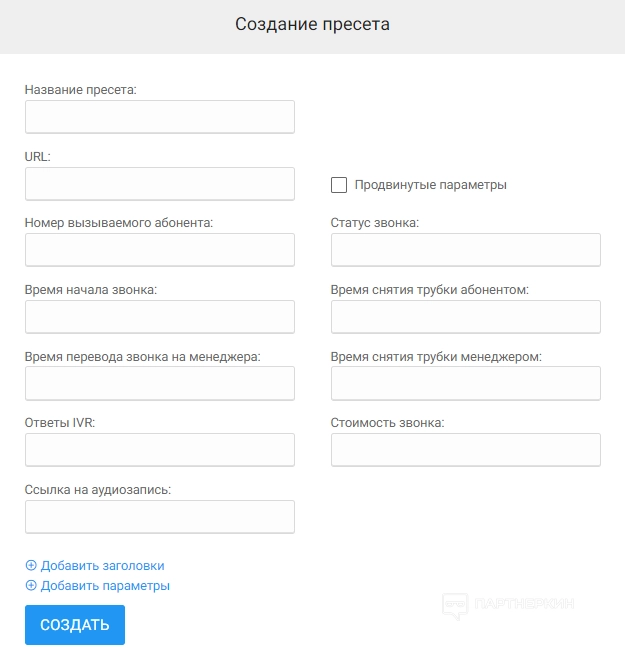Click the Партнеркин chat bubble watermark icon
Screen dimensions: 625x672
click(x=456, y=605)
